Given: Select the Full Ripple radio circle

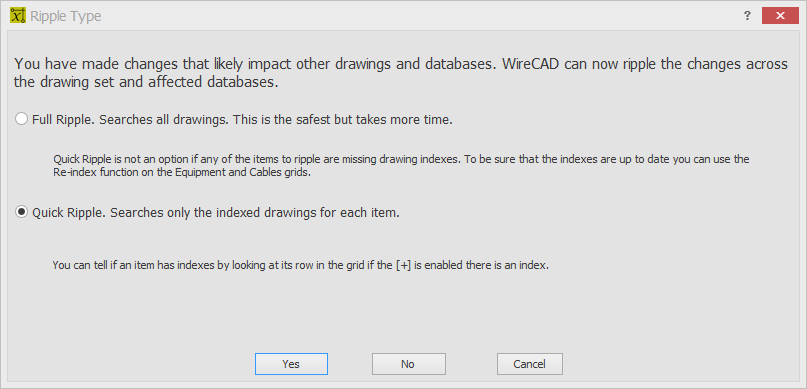Looking at the screenshot, I should (21, 119).
